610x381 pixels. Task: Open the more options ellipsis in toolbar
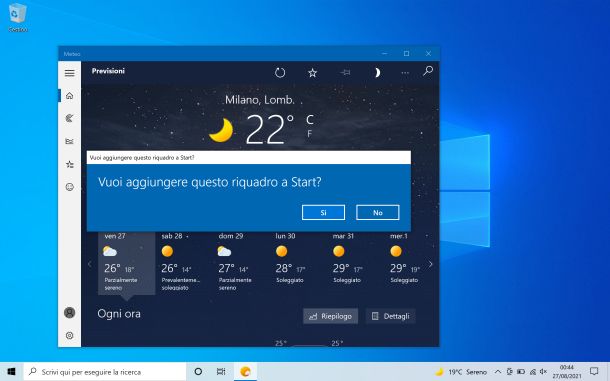(x=405, y=73)
